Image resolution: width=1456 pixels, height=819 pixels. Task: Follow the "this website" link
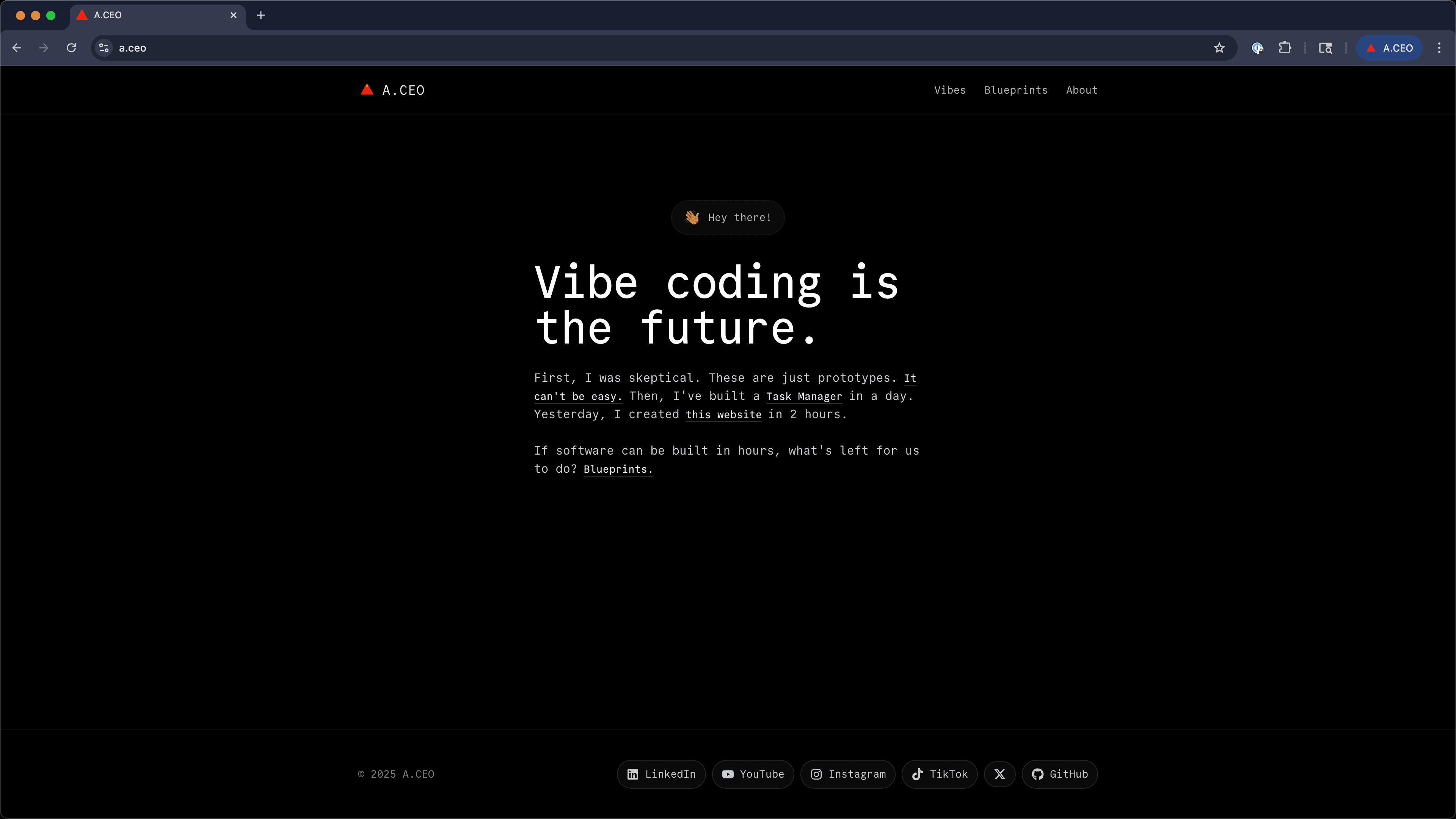point(723,414)
